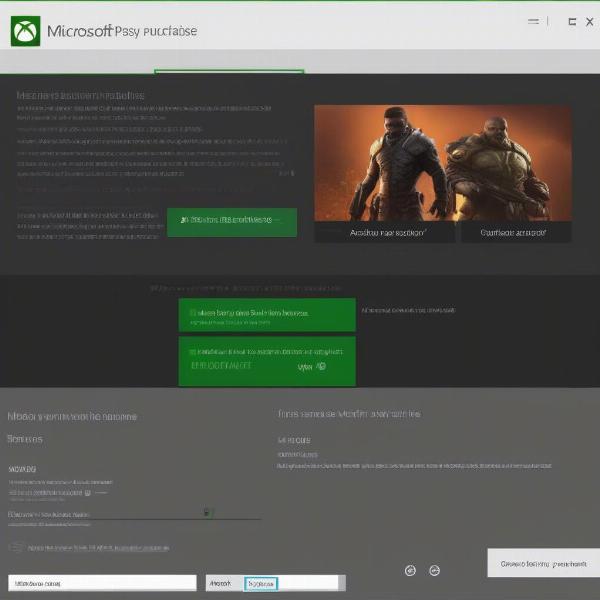Click the green lock icon on the underlined field
This screenshot has height=600, width=600.
pyautogui.click(x=207, y=513)
